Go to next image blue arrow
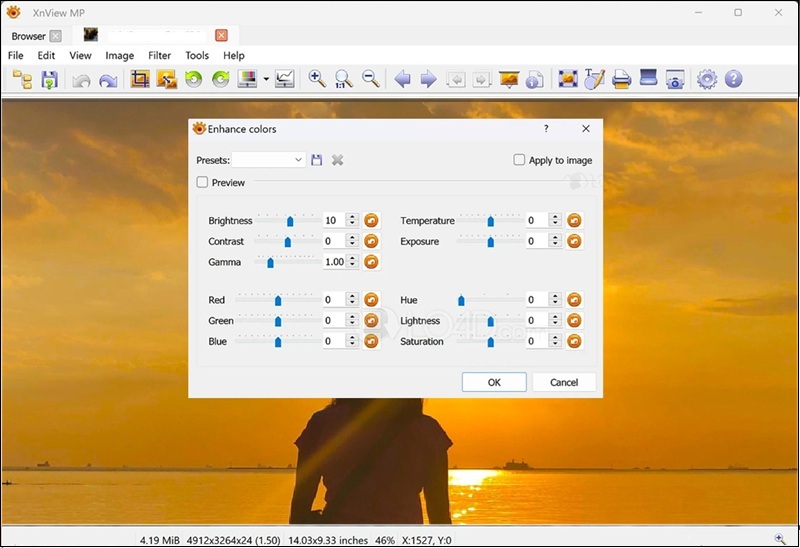The image size is (800, 548). 428,79
